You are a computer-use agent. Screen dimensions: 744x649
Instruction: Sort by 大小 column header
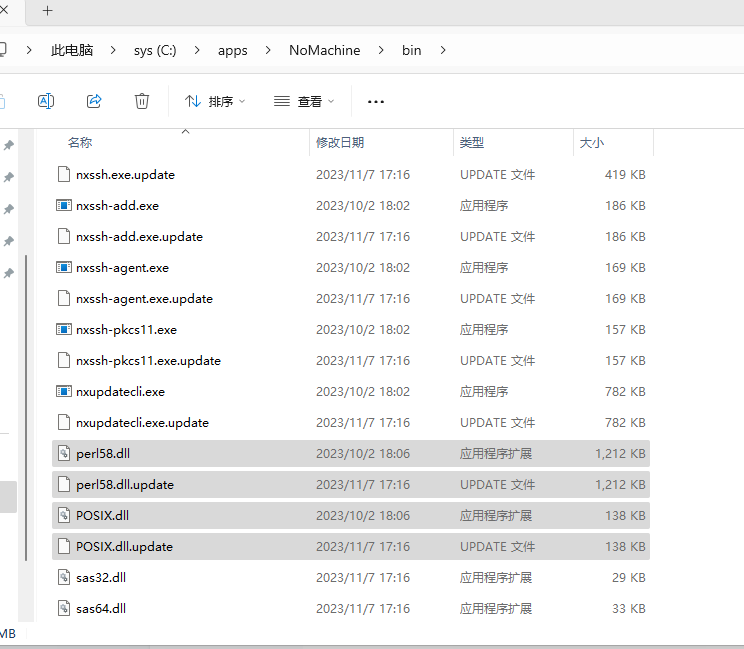click(592, 142)
